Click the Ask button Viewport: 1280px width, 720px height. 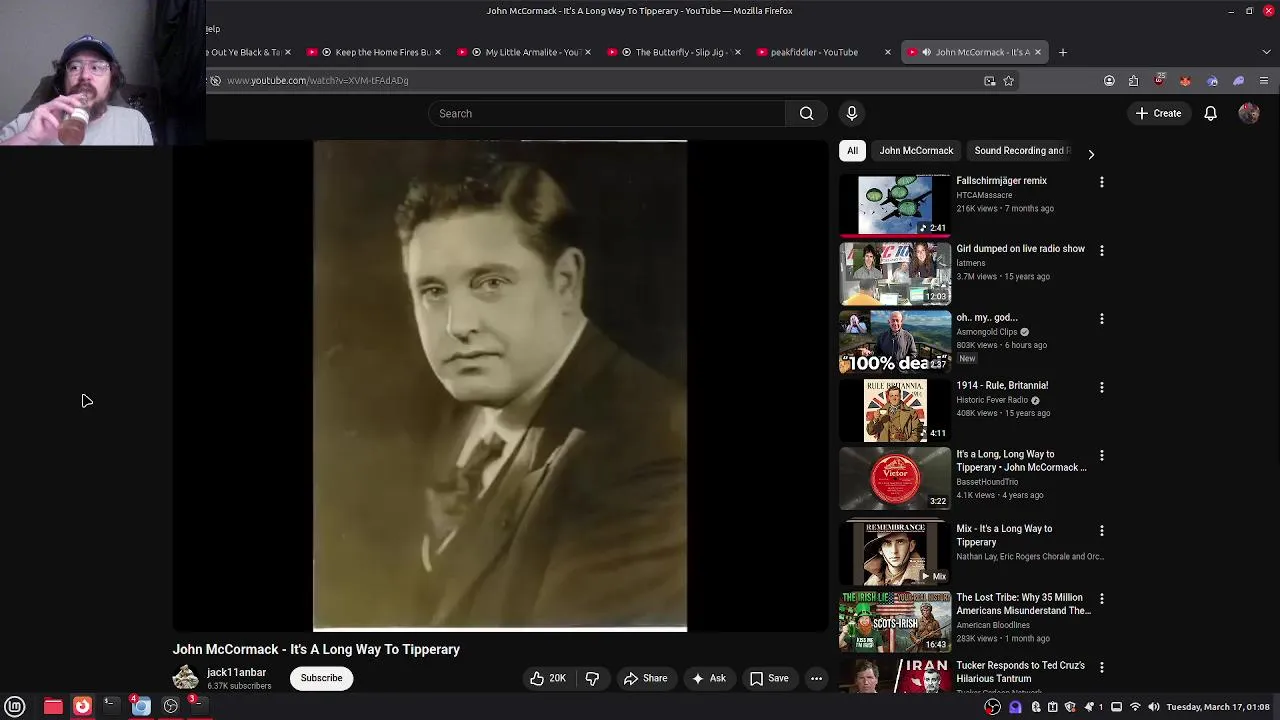click(x=708, y=678)
